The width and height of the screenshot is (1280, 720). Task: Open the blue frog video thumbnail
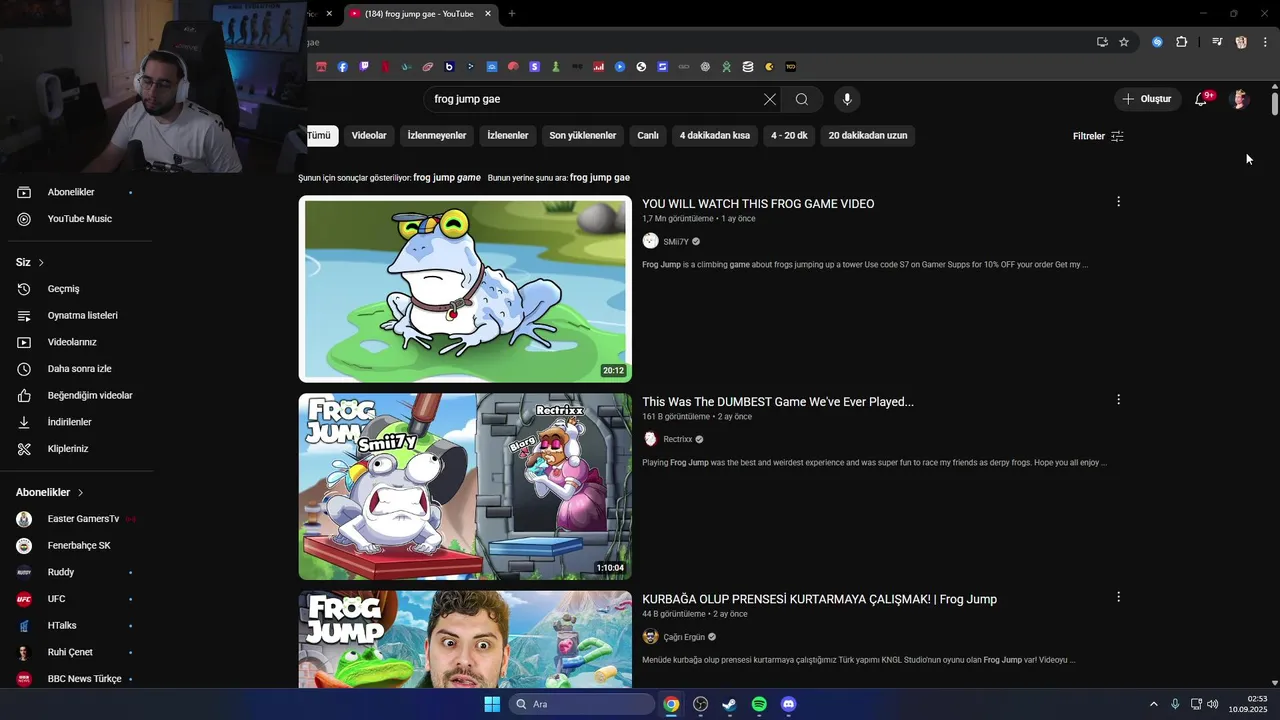465,289
